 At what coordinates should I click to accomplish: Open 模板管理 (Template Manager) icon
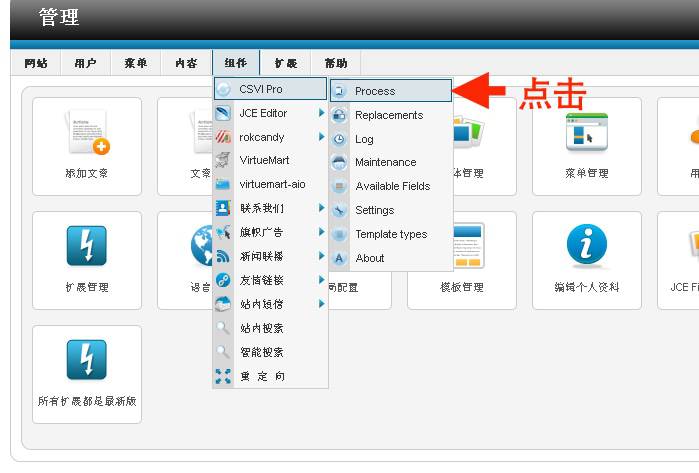[x=462, y=260]
